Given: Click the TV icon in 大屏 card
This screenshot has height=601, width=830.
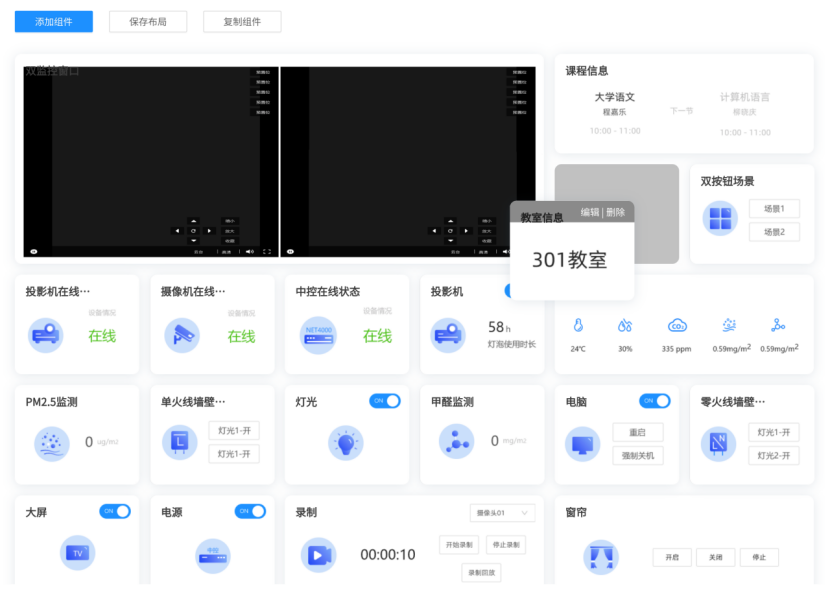Looking at the screenshot, I should [x=77, y=552].
